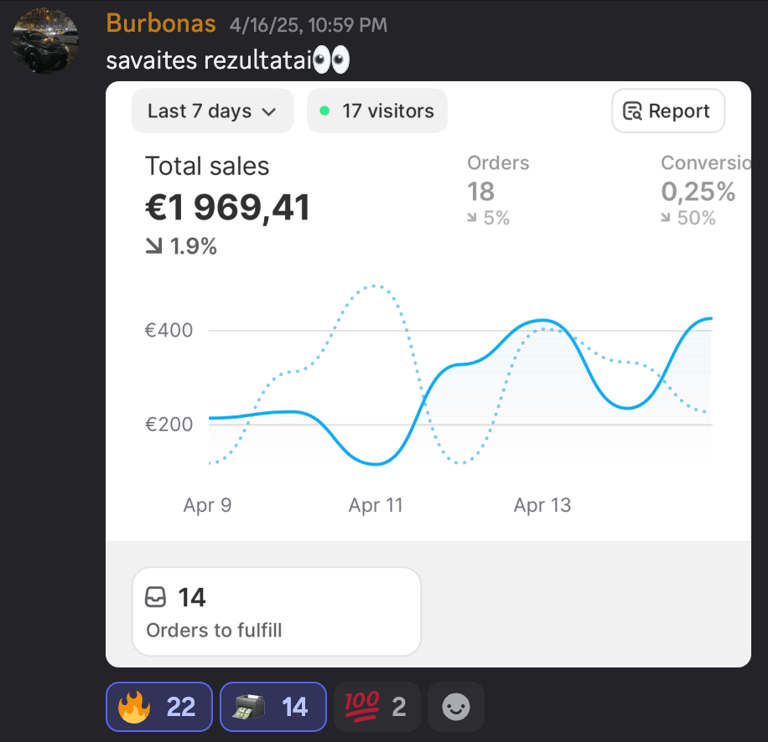Screen dimensions: 768x742
Task: Click the Report magnifier icon
Action: pyautogui.click(x=632, y=111)
